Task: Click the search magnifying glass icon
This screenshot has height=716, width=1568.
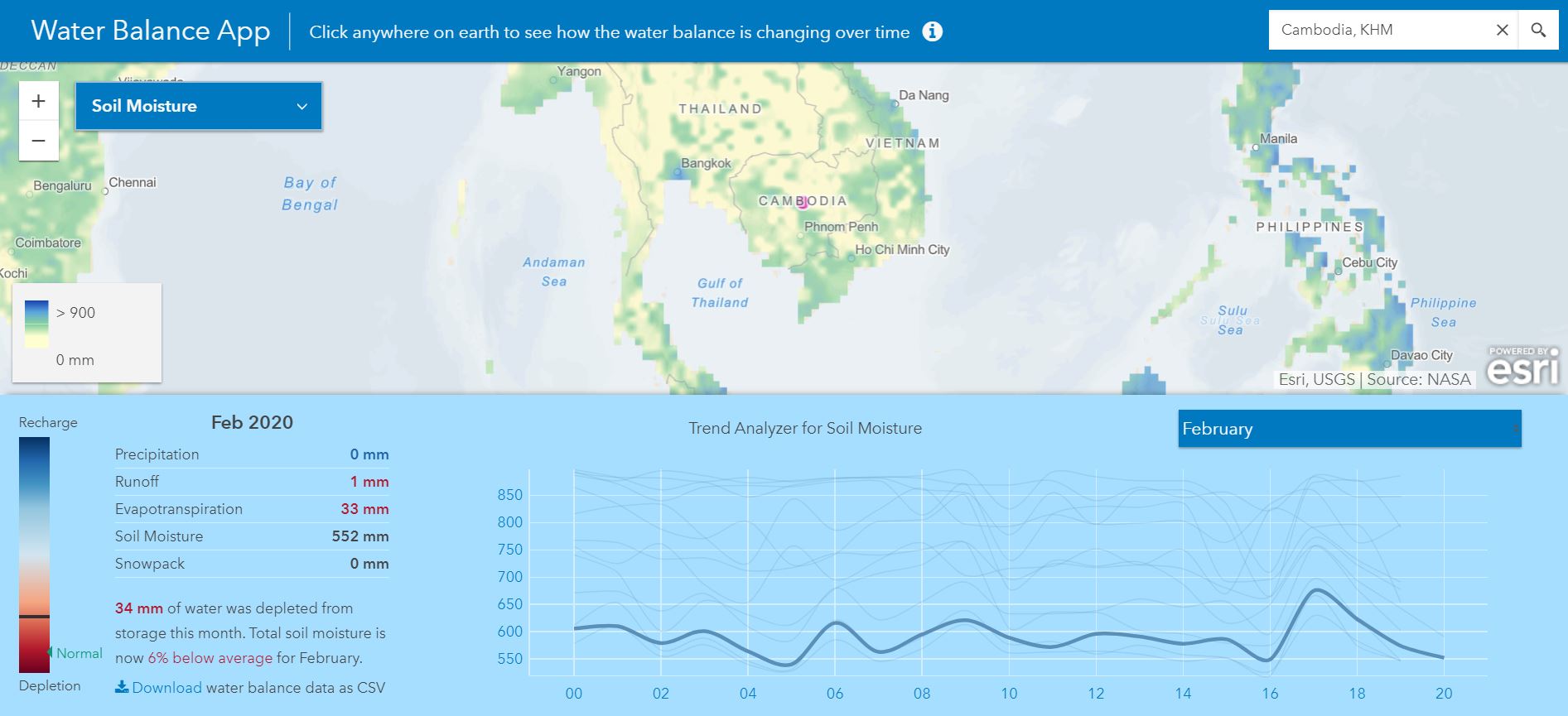Action: pyautogui.click(x=1538, y=30)
